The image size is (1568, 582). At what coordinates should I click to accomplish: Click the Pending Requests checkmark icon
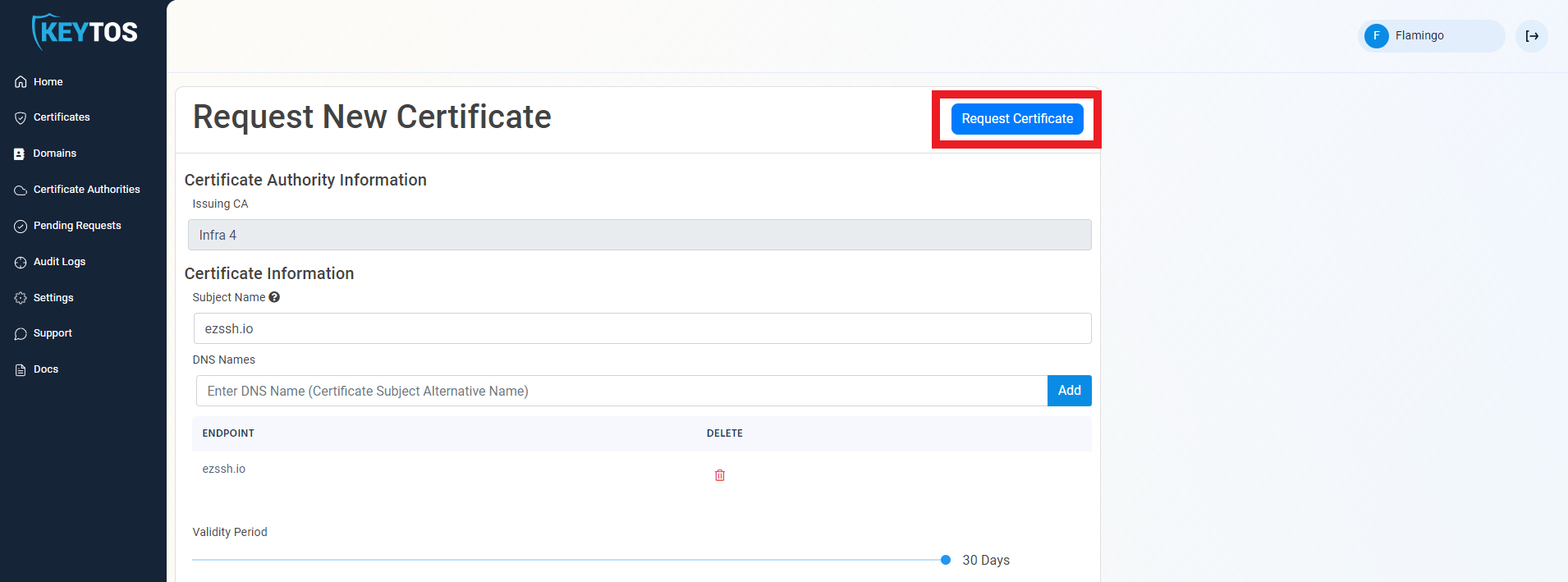21,226
